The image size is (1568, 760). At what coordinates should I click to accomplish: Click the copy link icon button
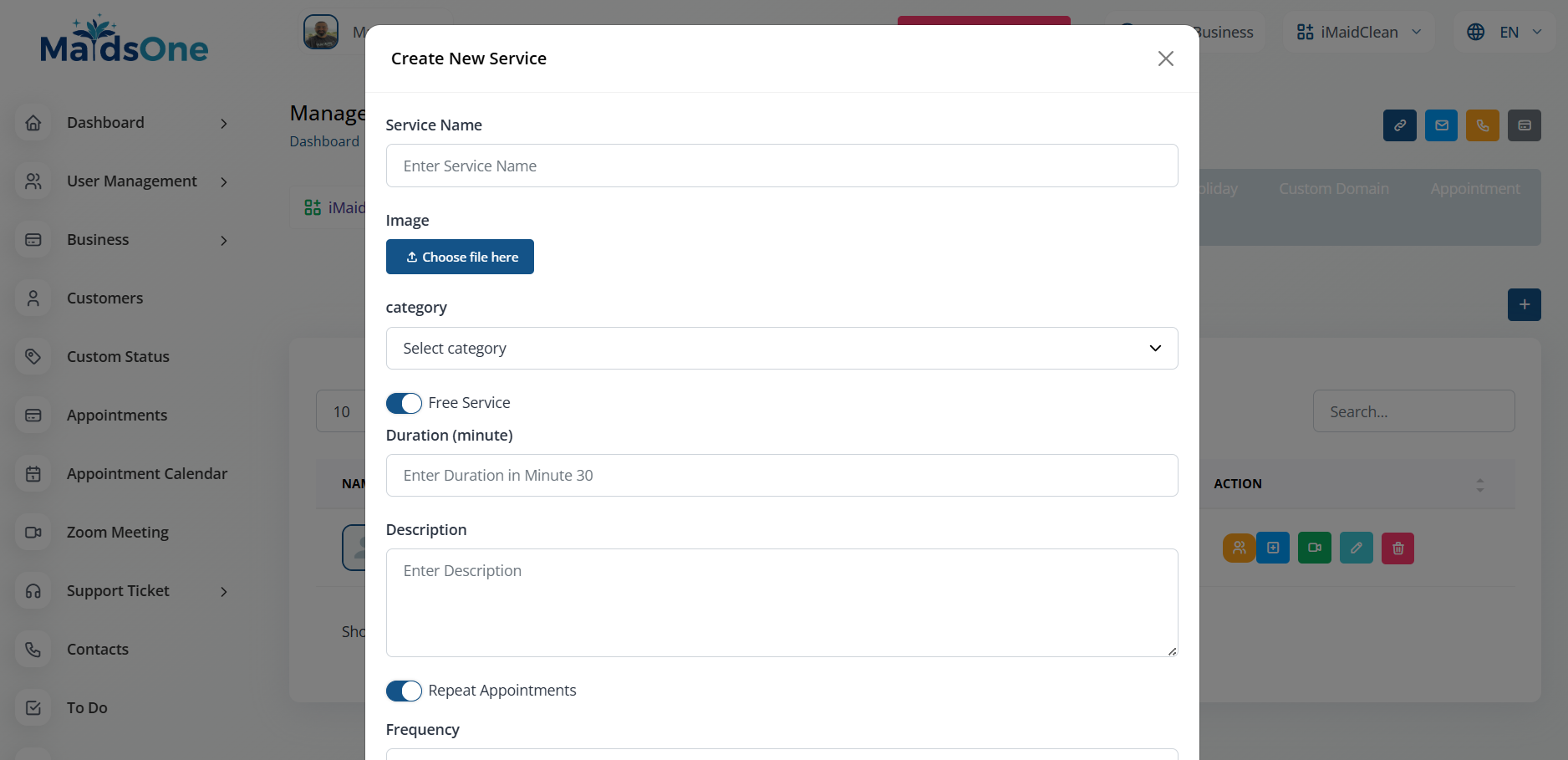tap(1399, 125)
